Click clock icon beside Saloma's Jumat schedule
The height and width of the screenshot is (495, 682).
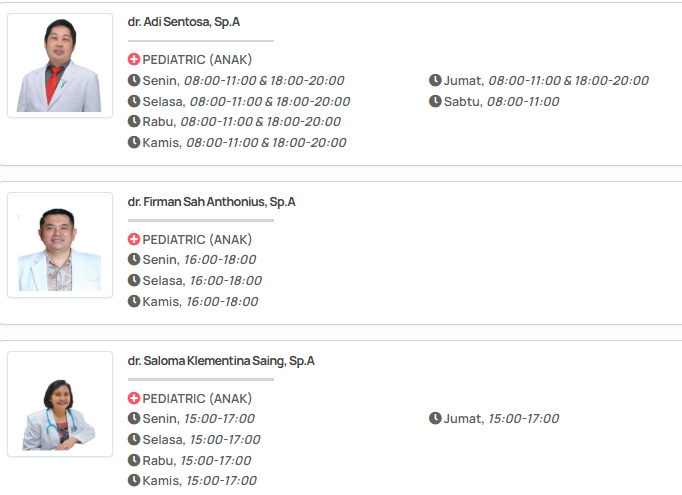tap(435, 419)
